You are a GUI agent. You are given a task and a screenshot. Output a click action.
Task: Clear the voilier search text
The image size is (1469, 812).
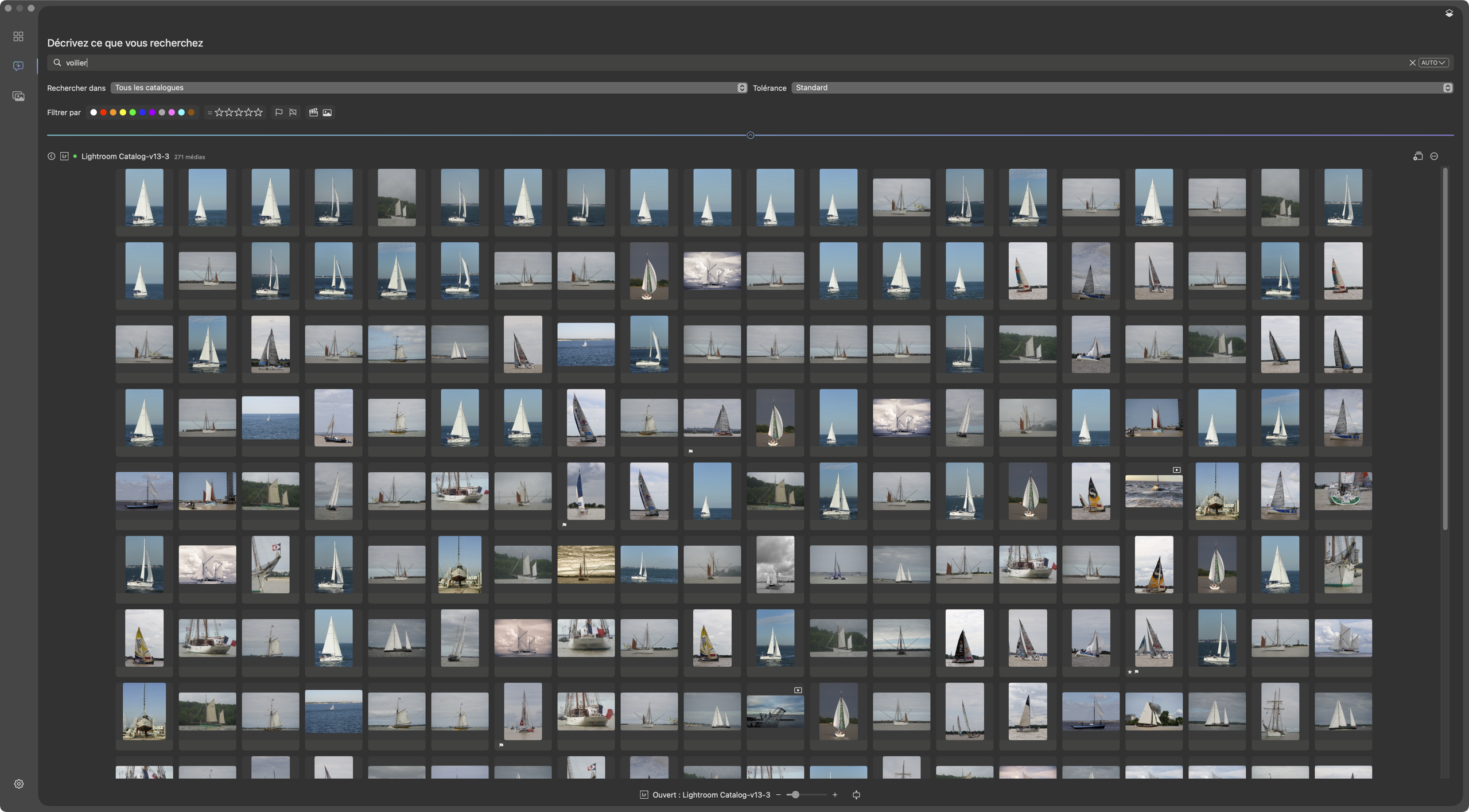[x=1412, y=63]
